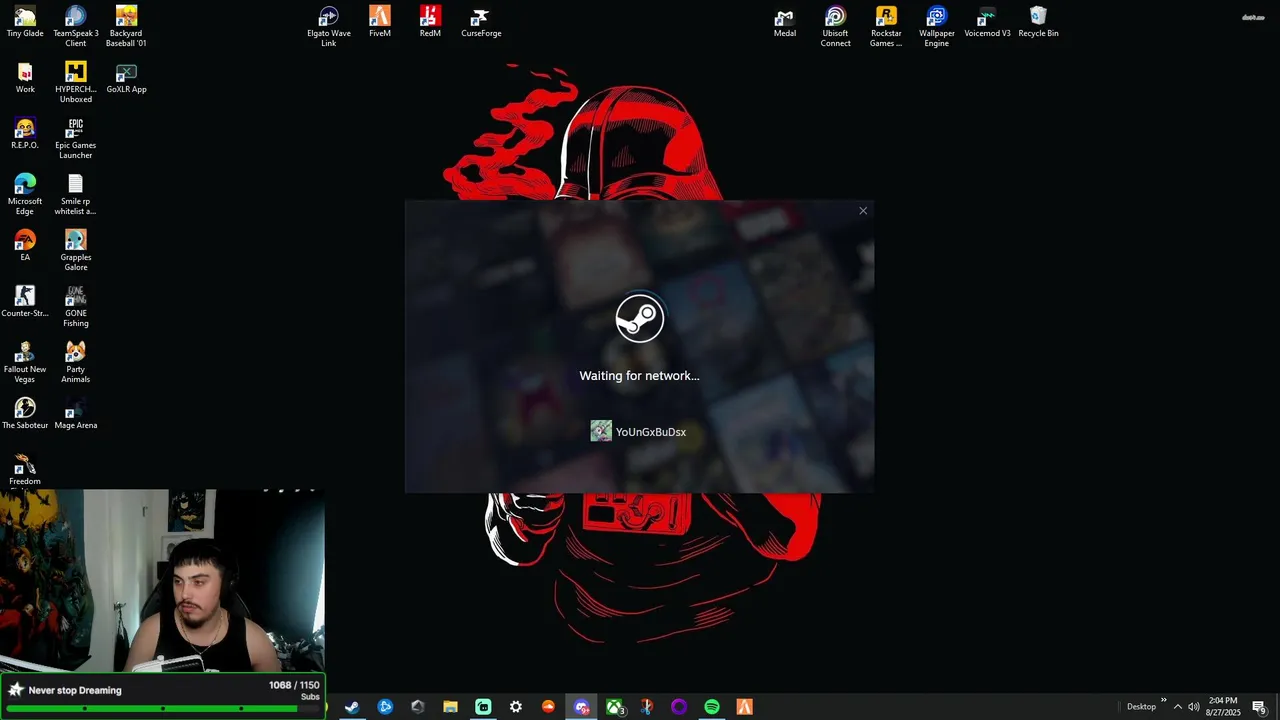Open Settings gear on the taskbar
1280x720 pixels.
tap(516, 707)
